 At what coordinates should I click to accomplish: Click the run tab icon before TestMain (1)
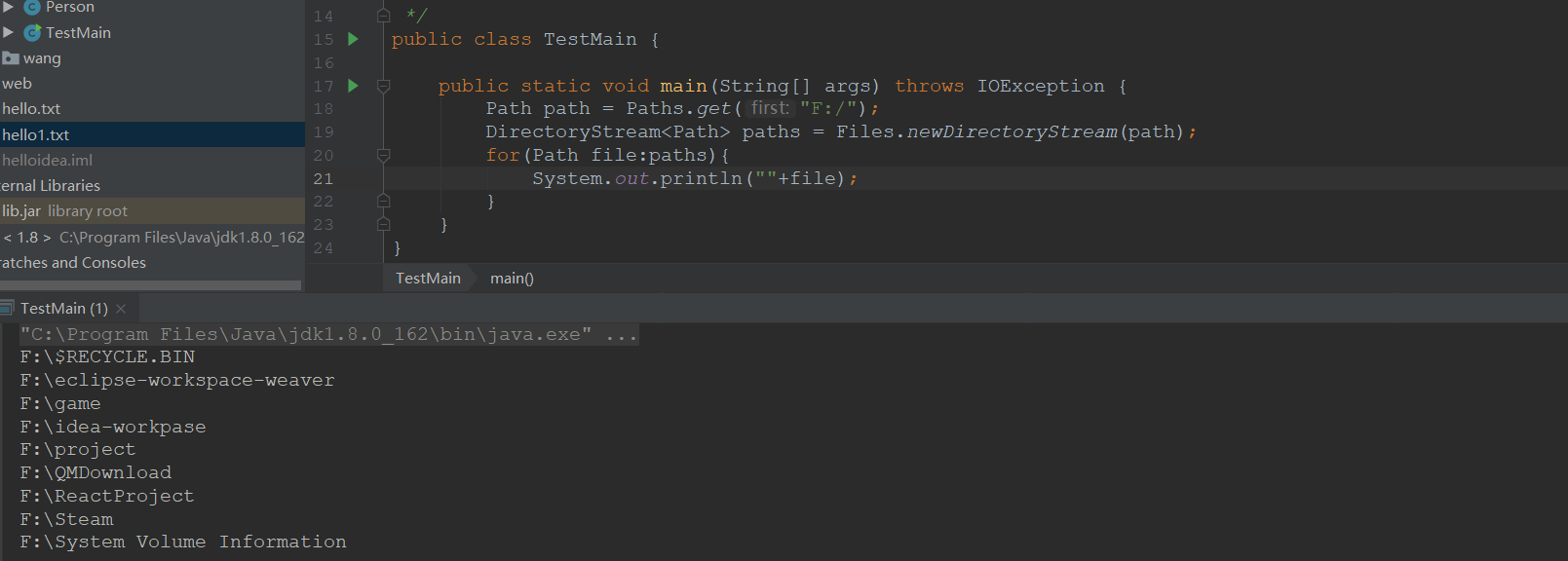(7, 308)
